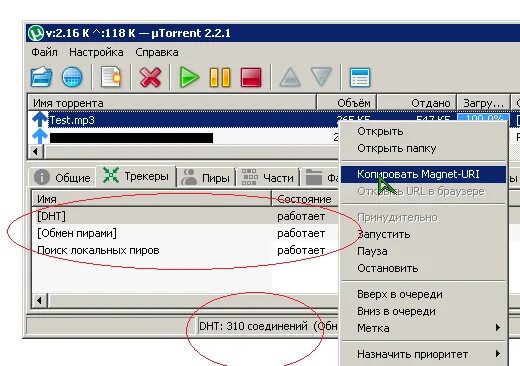Expand the Метка submenu
The image size is (520, 366).
point(423,328)
